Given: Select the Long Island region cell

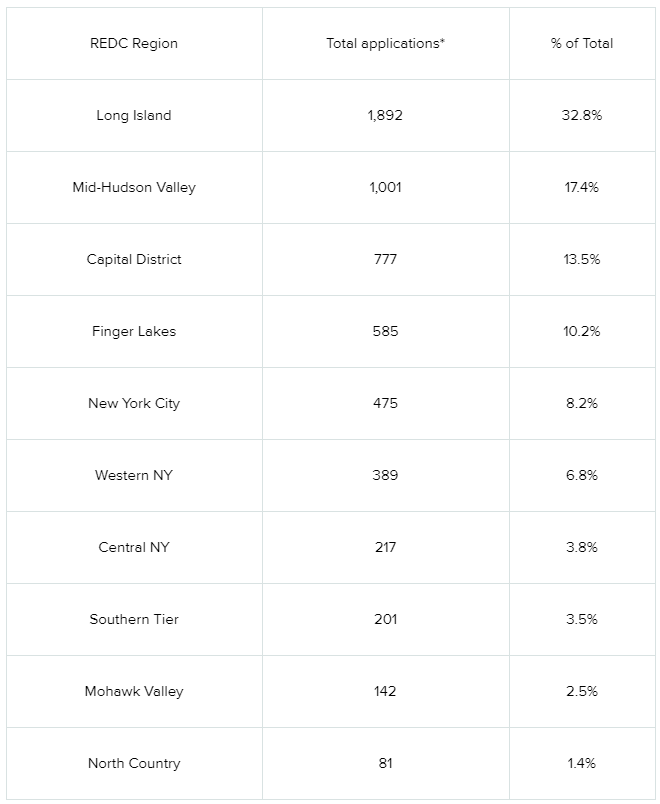Looking at the screenshot, I should tap(134, 115).
